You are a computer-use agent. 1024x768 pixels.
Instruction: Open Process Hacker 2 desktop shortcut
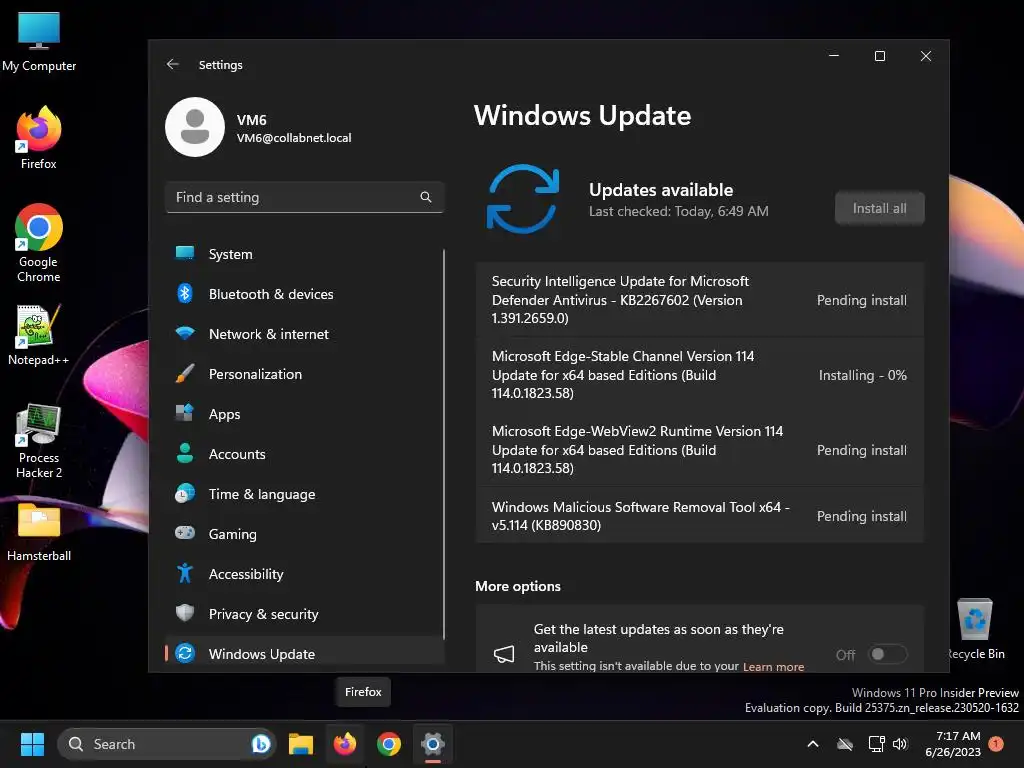tap(39, 441)
